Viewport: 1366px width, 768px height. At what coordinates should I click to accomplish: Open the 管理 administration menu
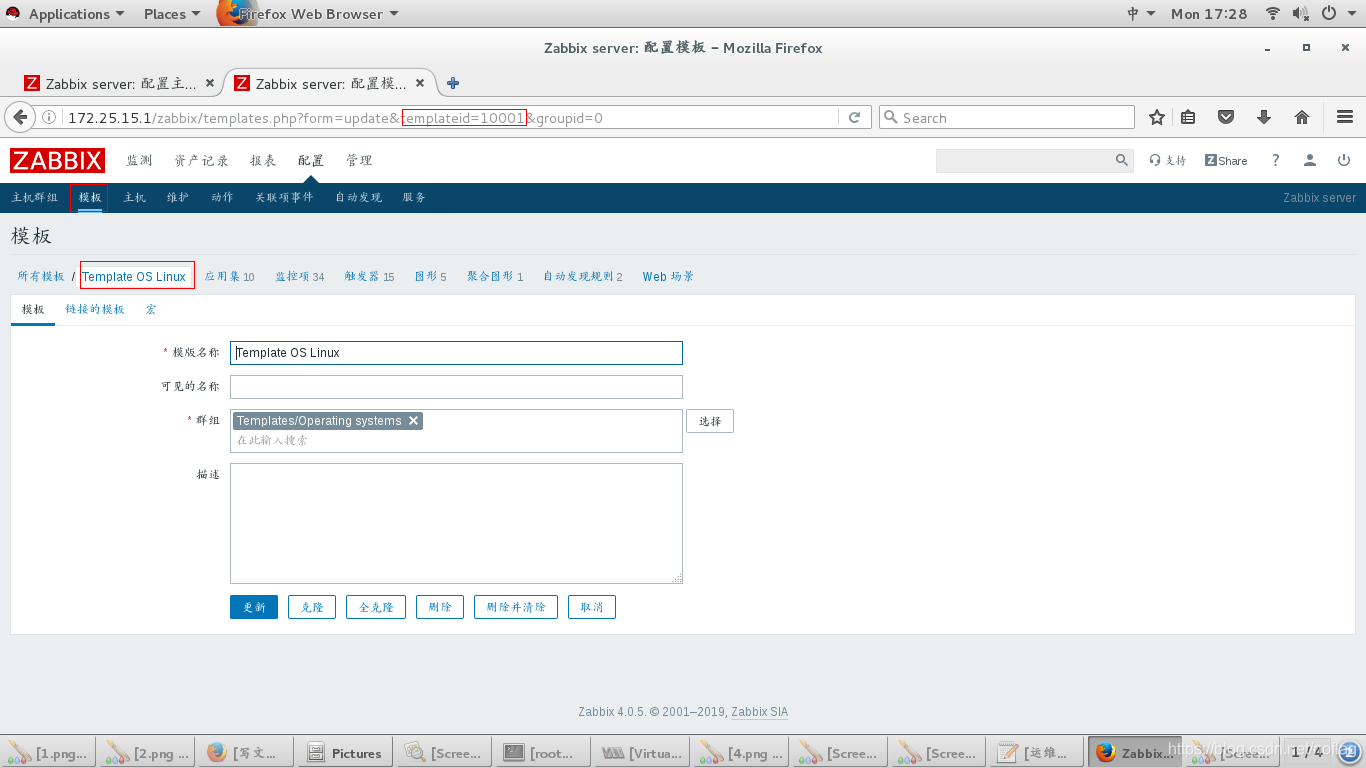pyautogui.click(x=359, y=161)
